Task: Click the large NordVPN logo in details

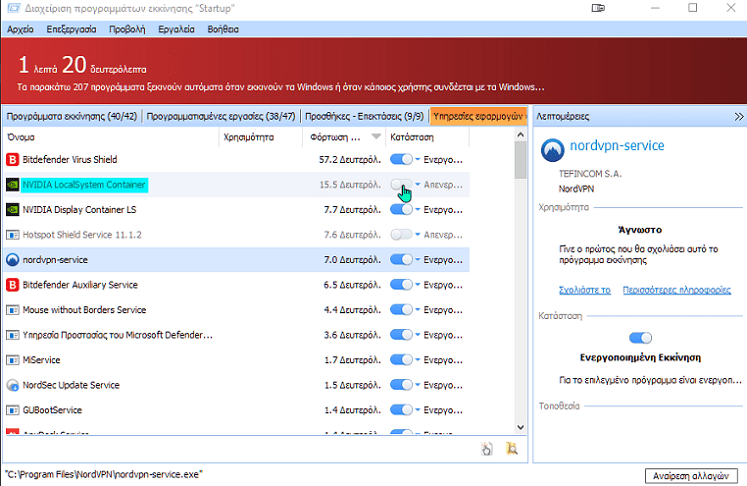Action: coord(553,150)
